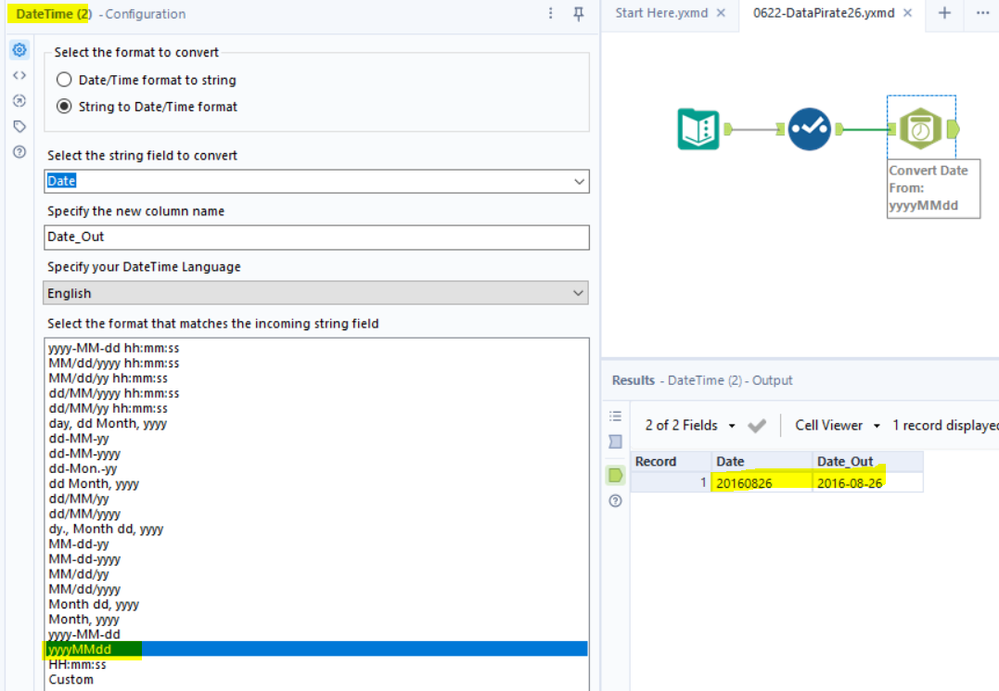The height and width of the screenshot is (691, 999).
Task: Select the Custom format entry
Action: (x=71, y=680)
